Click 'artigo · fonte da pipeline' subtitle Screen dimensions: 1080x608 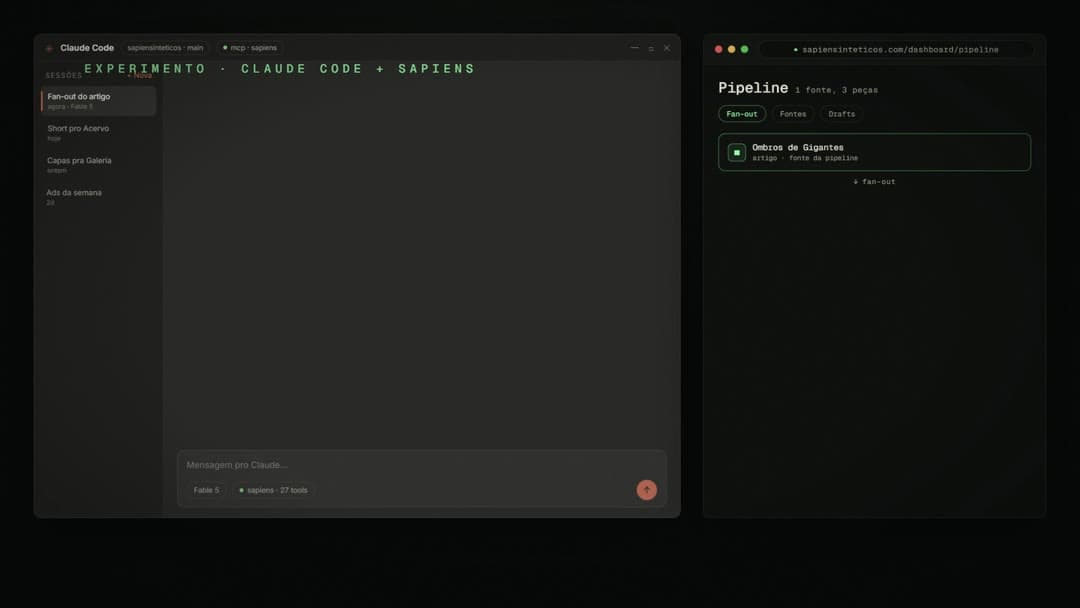click(x=804, y=158)
